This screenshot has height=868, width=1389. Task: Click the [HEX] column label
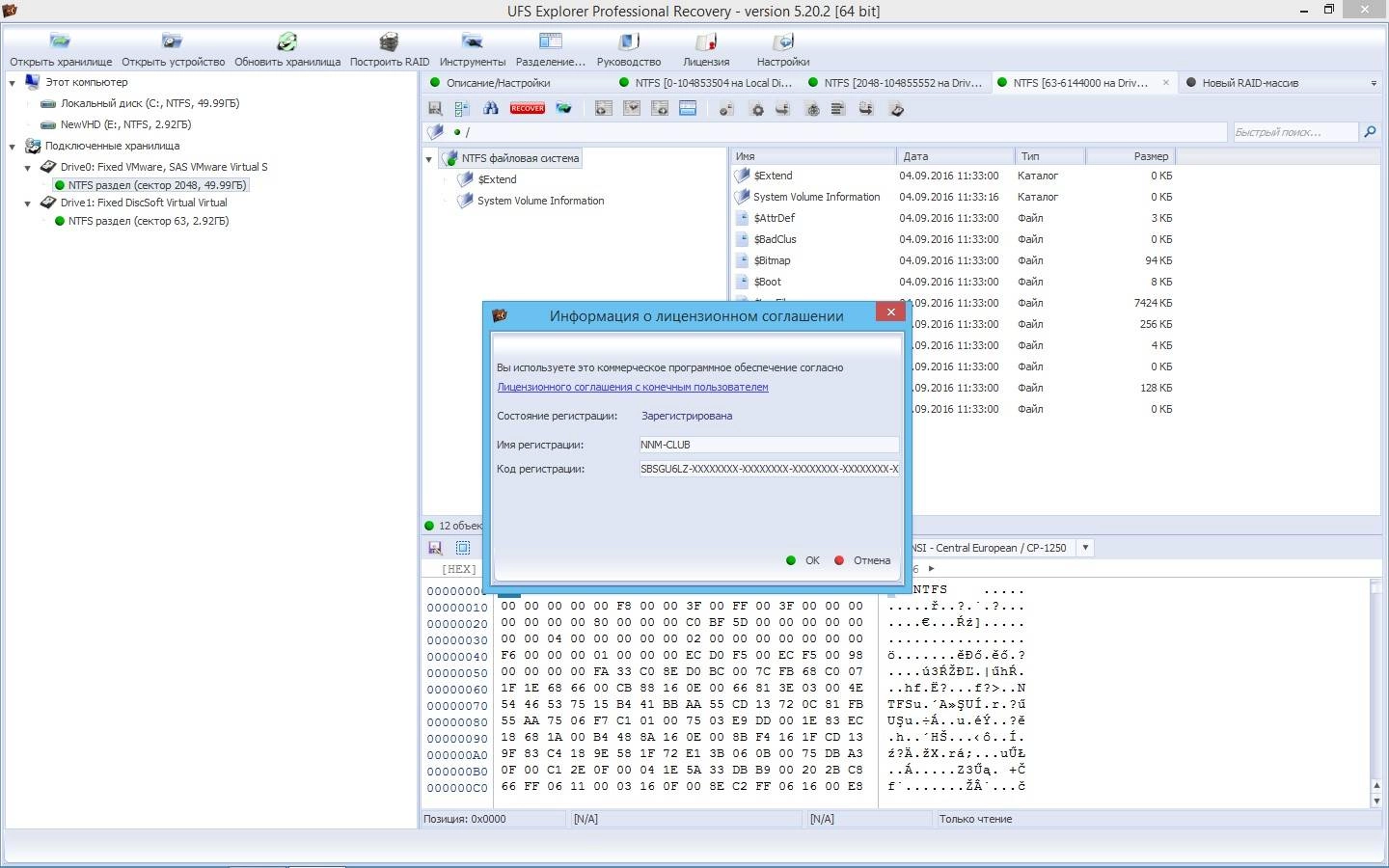458,569
